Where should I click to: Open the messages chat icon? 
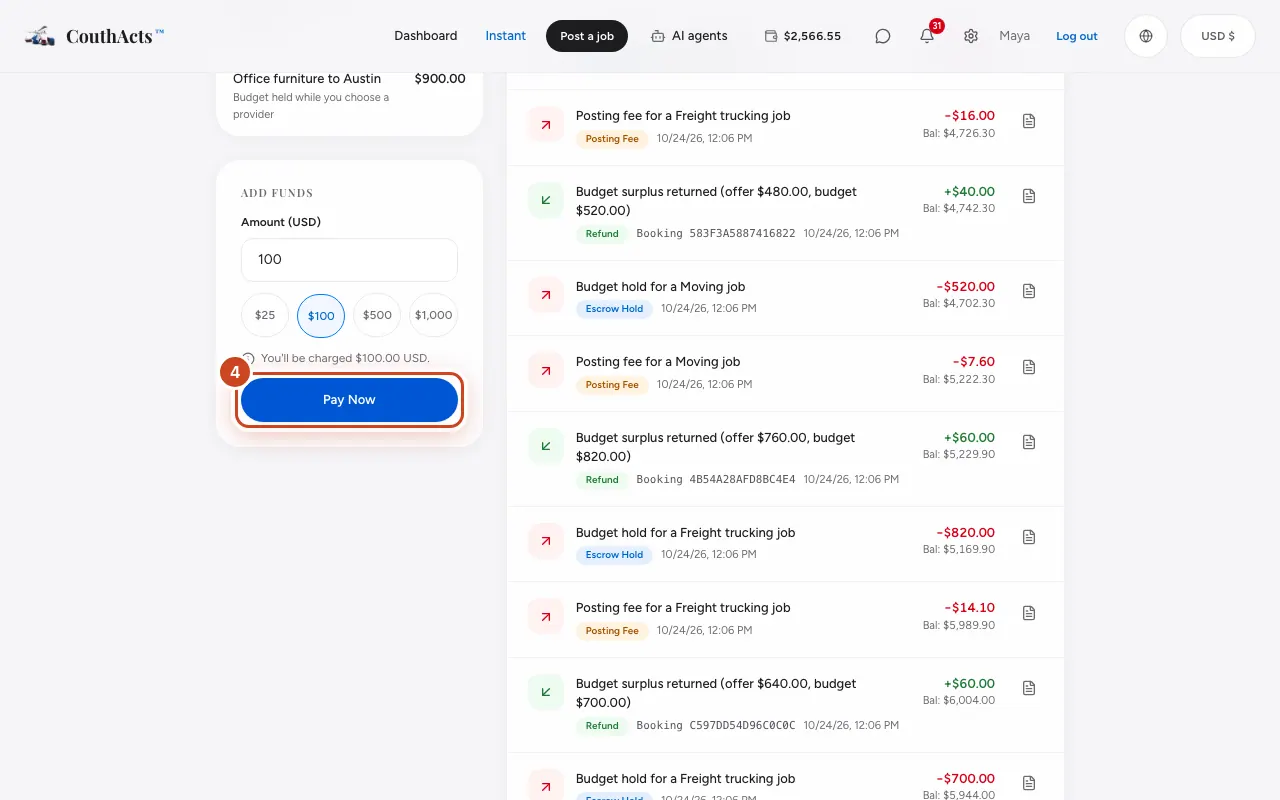(x=883, y=36)
